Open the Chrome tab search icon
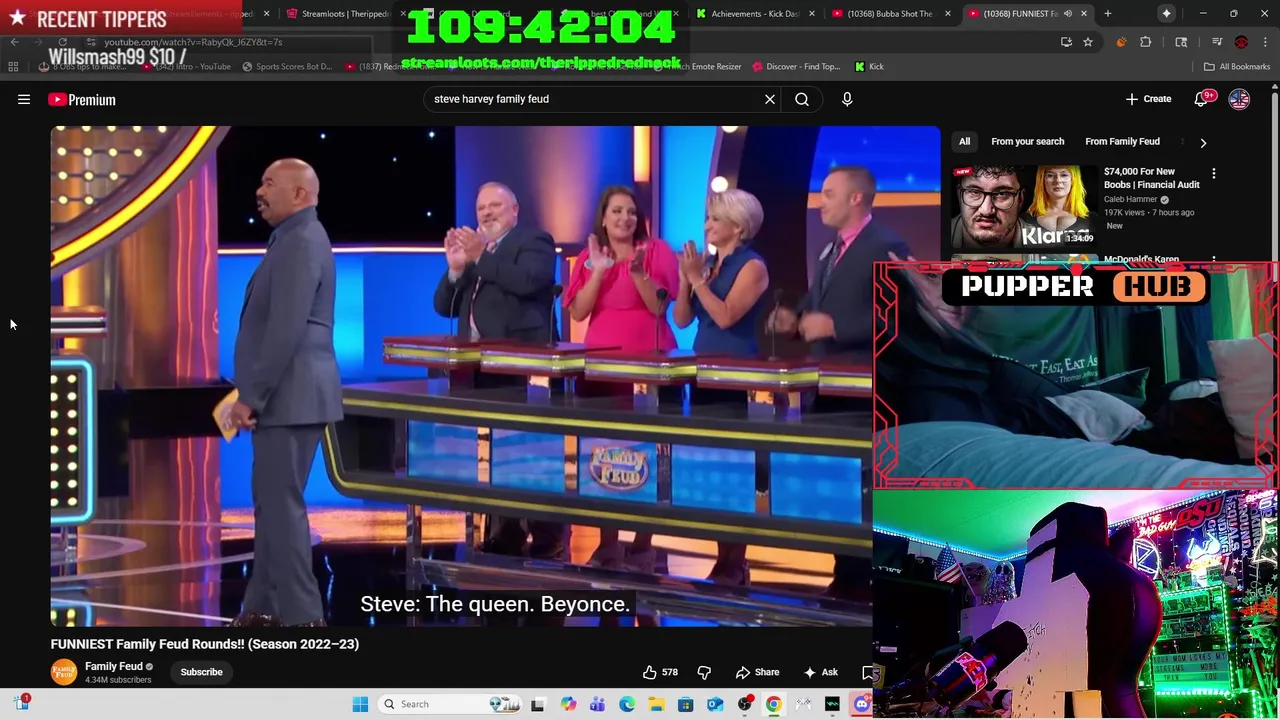1280x720 pixels. point(1181,42)
